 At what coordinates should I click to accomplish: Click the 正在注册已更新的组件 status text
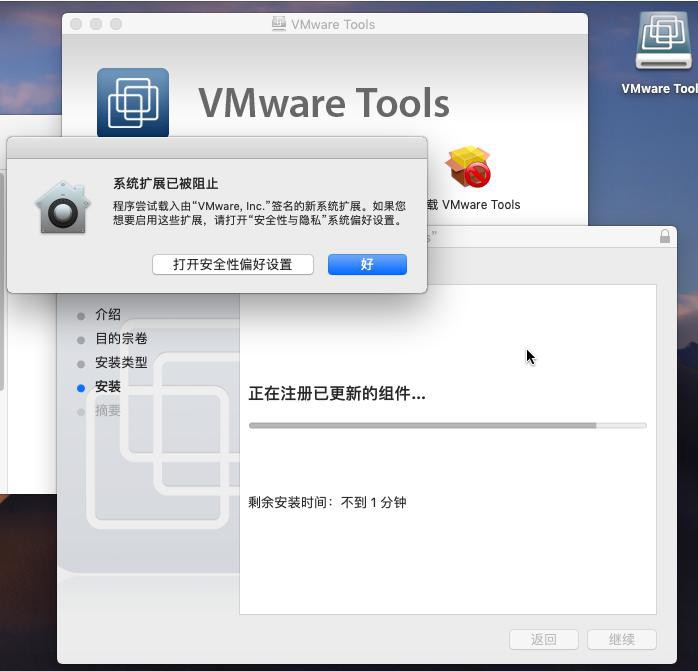click(x=337, y=394)
